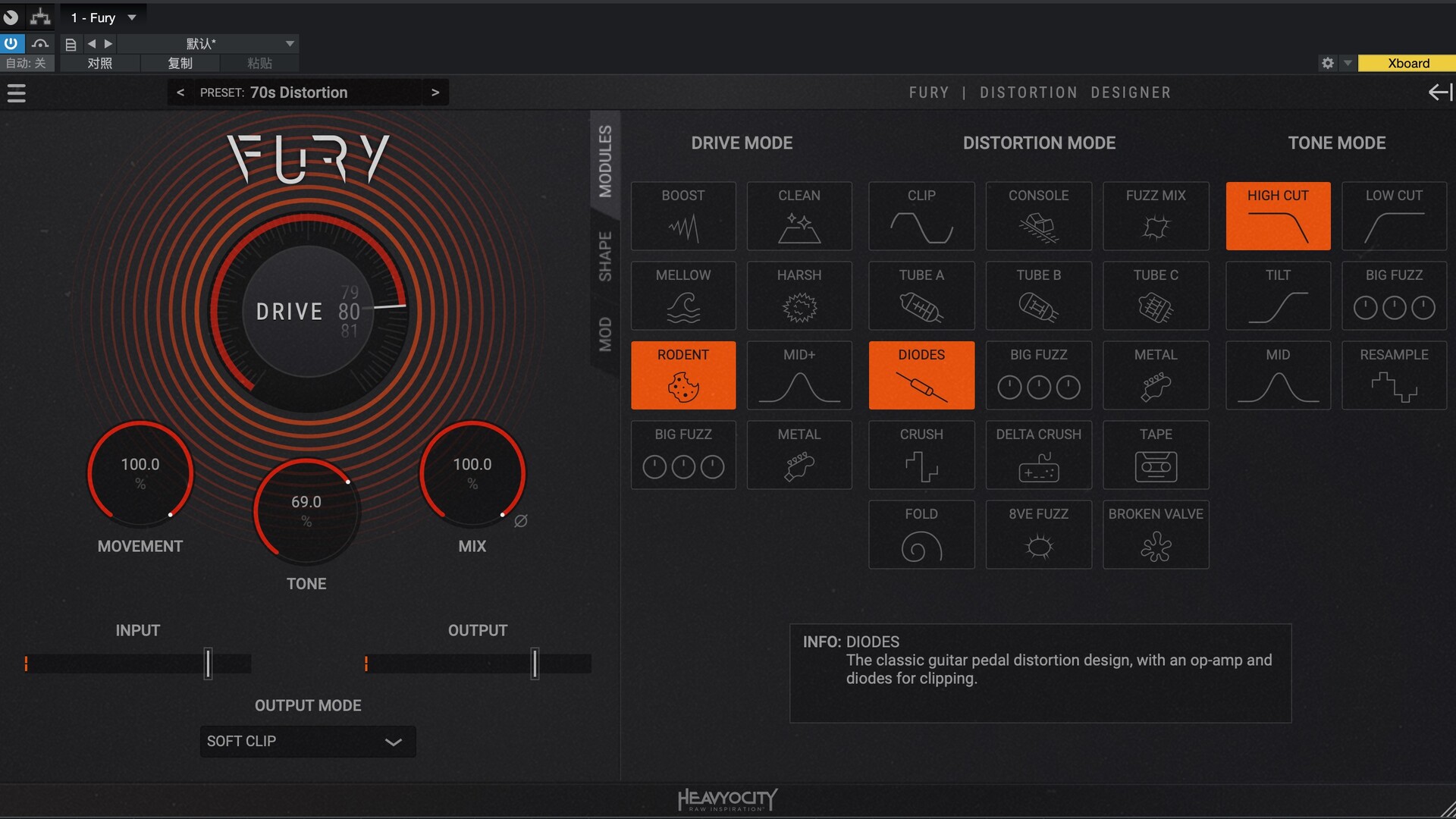Screen dimensions: 1456x819
Task: Toggle the plugin power bypass button
Action: click(x=11, y=44)
